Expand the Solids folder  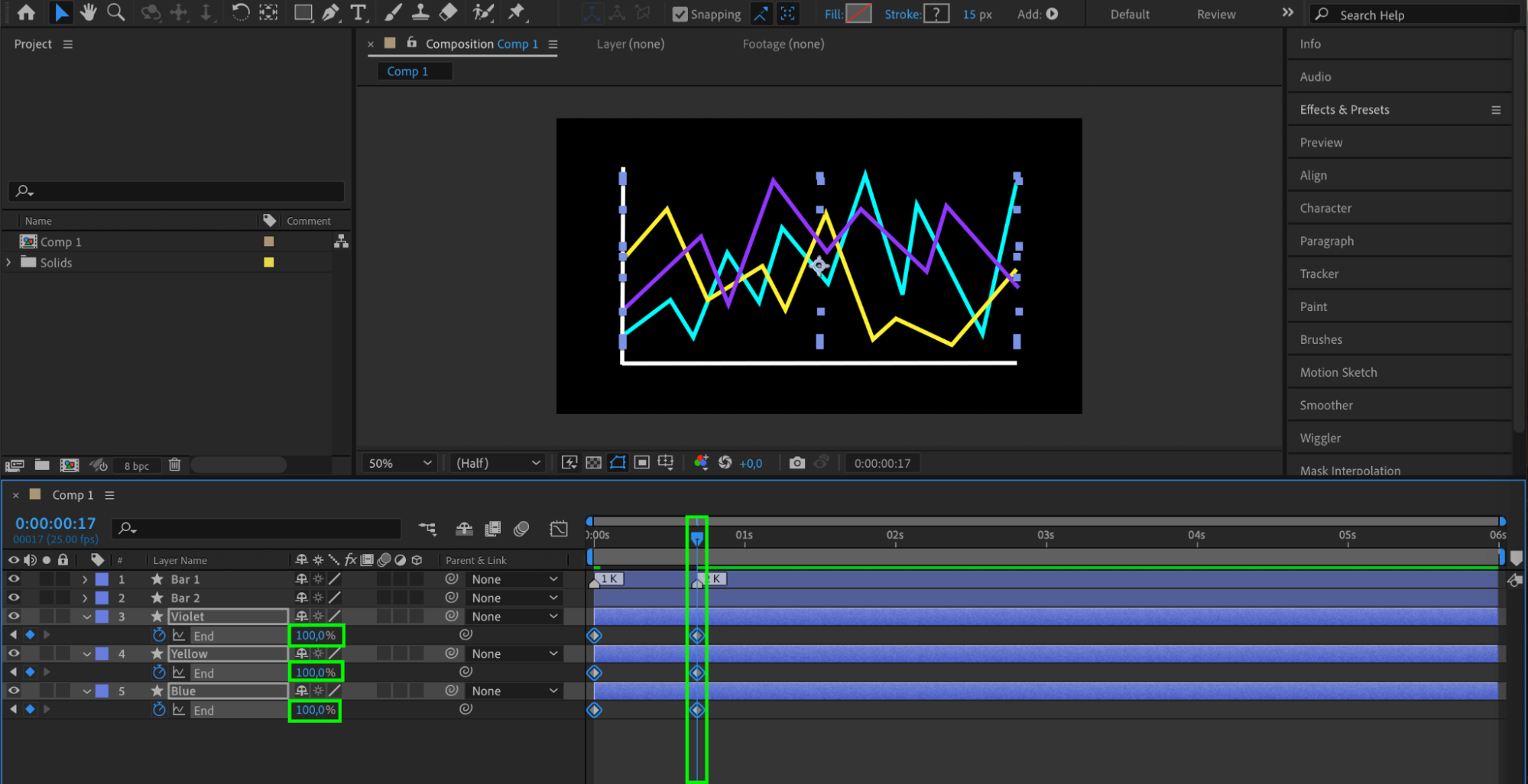point(9,262)
